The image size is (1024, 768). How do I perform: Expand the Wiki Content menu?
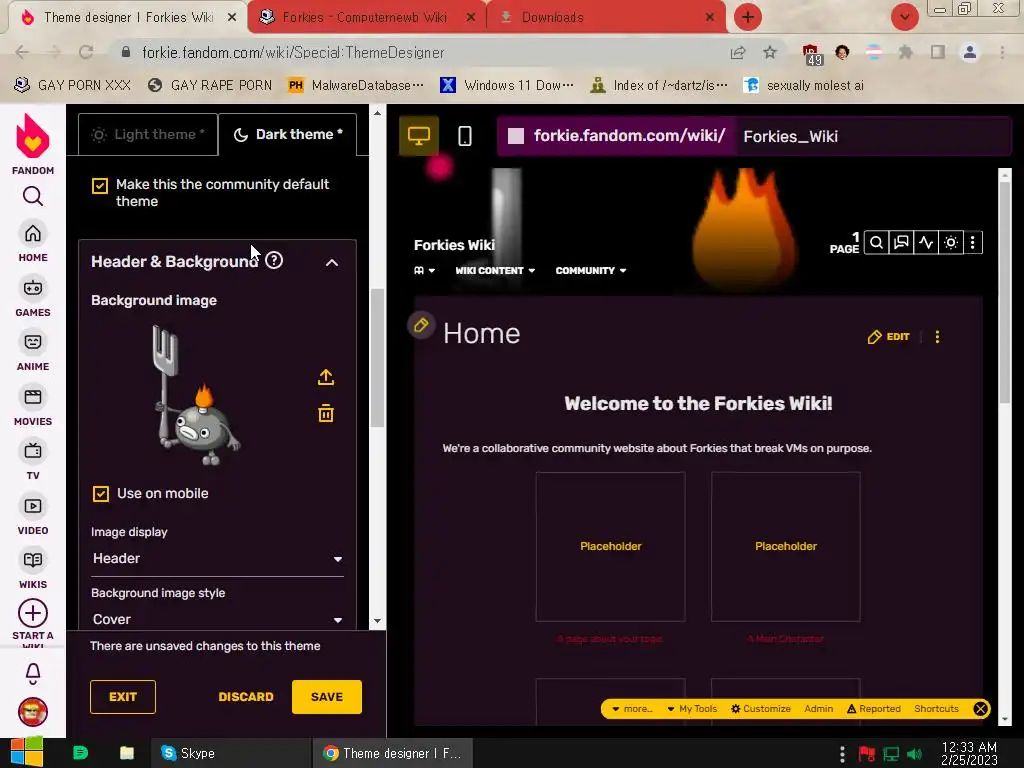495,270
